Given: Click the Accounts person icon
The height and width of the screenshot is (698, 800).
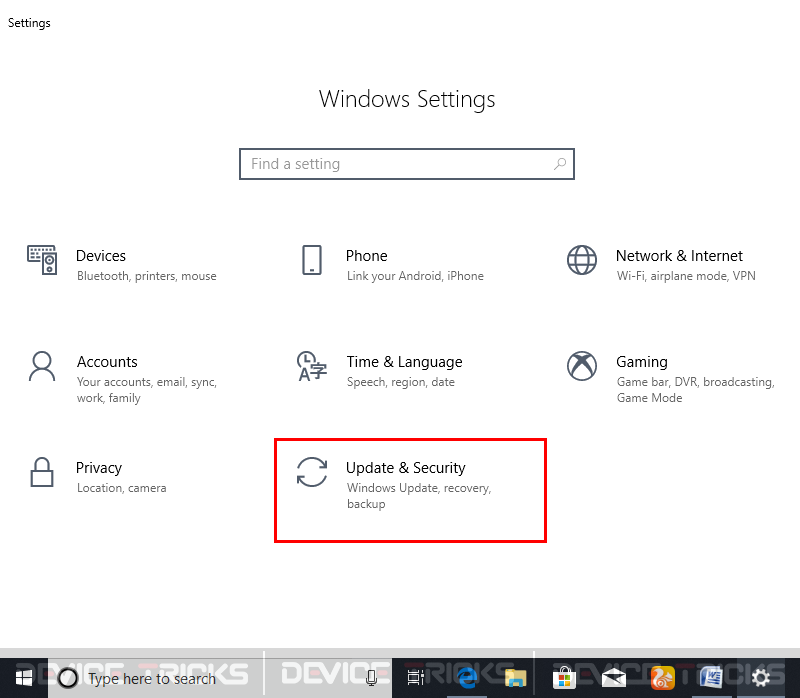Looking at the screenshot, I should point(41,366).
